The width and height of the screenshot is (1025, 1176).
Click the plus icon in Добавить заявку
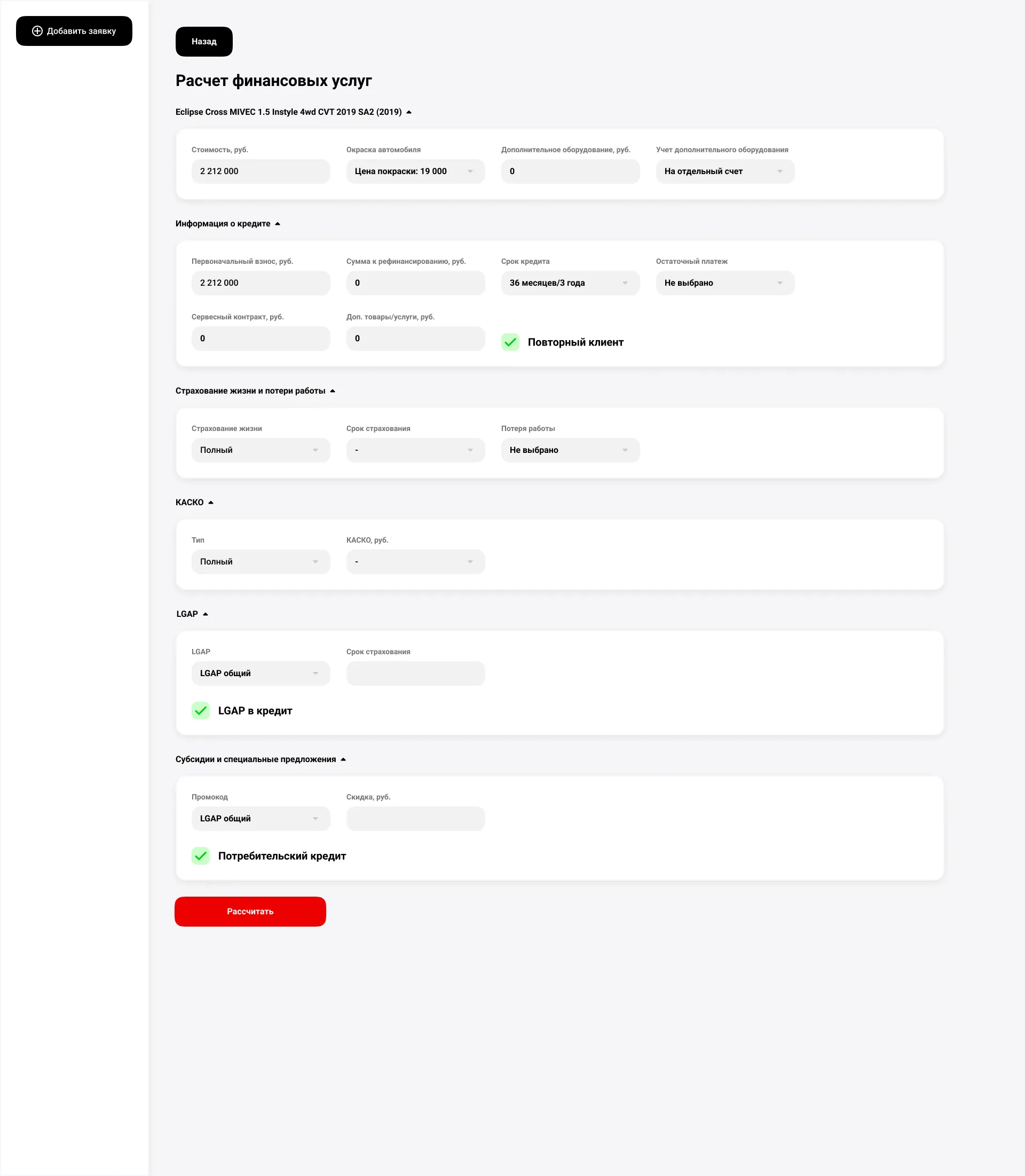[37, 31]
